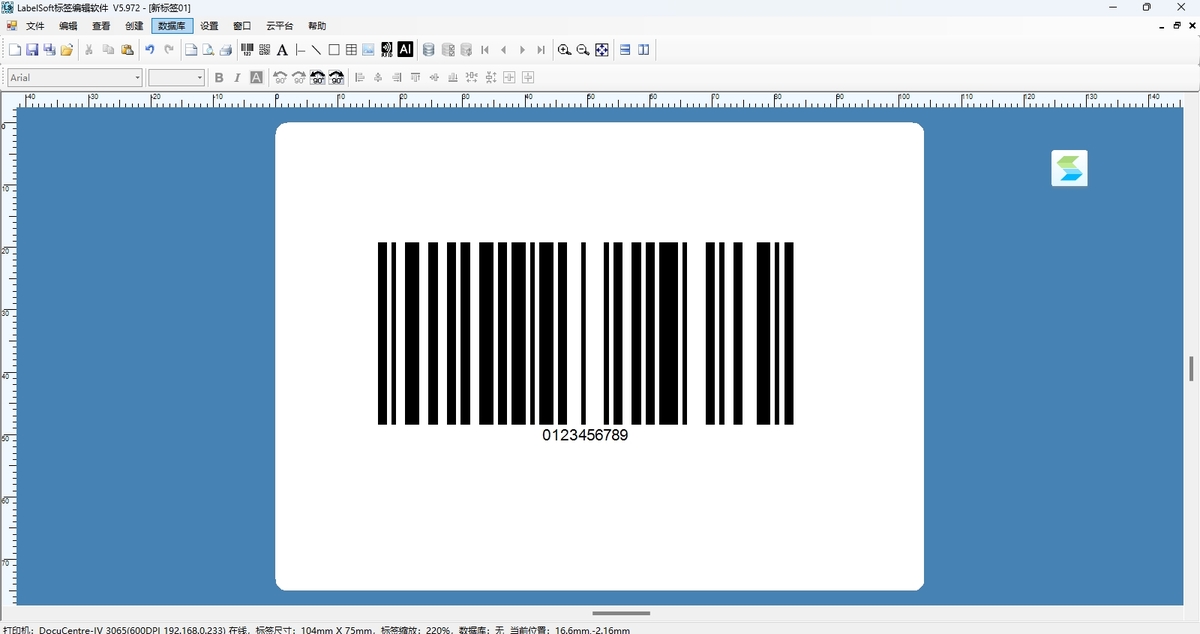Open the font size dropdown
1200x634 pixels.
point(200,78)
